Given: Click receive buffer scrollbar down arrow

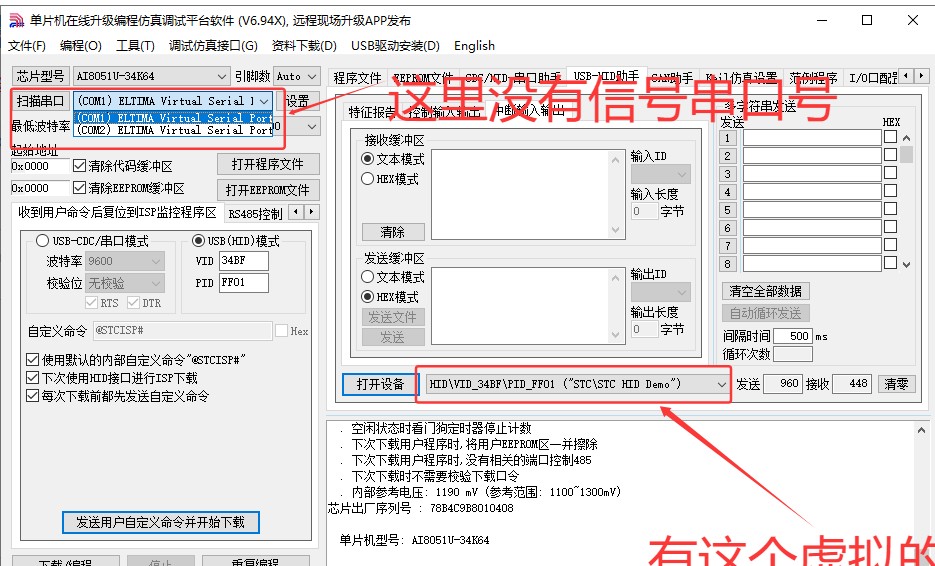Looking at the screenshot, I should tap(615, 231).
